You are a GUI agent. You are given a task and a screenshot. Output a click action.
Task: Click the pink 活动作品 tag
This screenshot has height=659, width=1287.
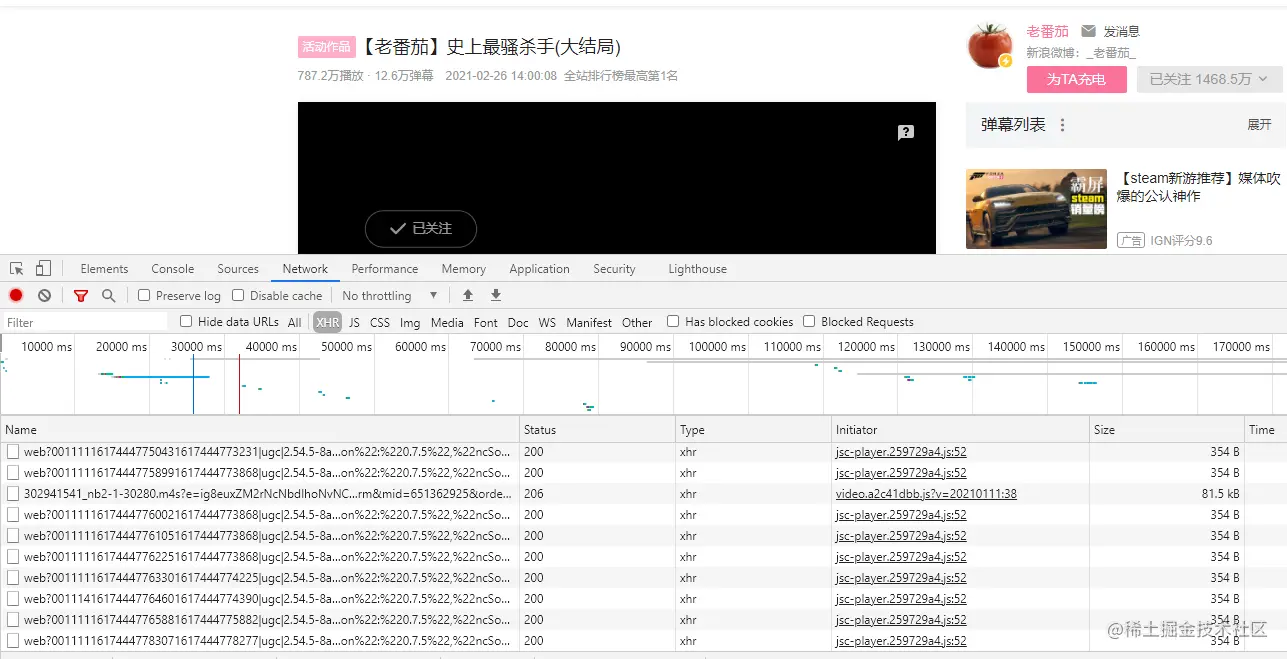(x=327, y=47)
